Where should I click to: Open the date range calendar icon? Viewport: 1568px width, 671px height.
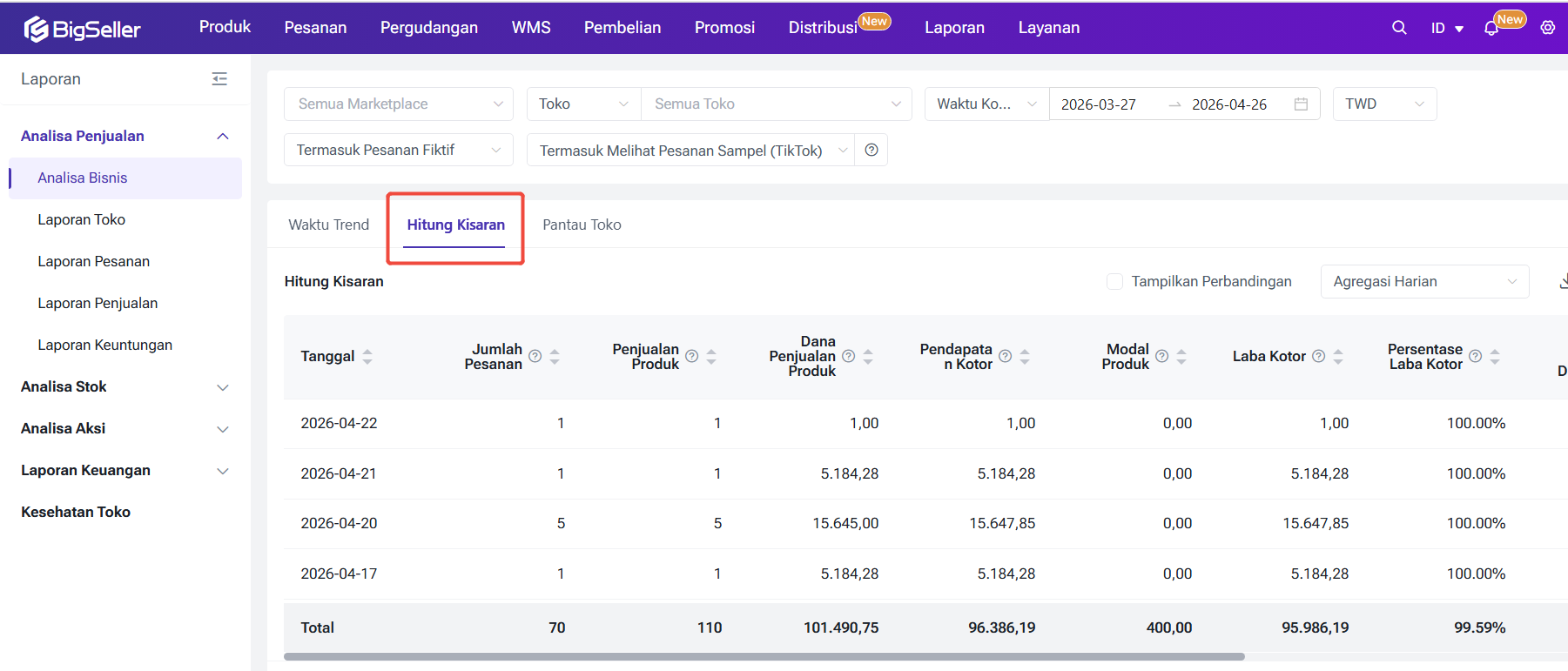tap(1301, 104)
